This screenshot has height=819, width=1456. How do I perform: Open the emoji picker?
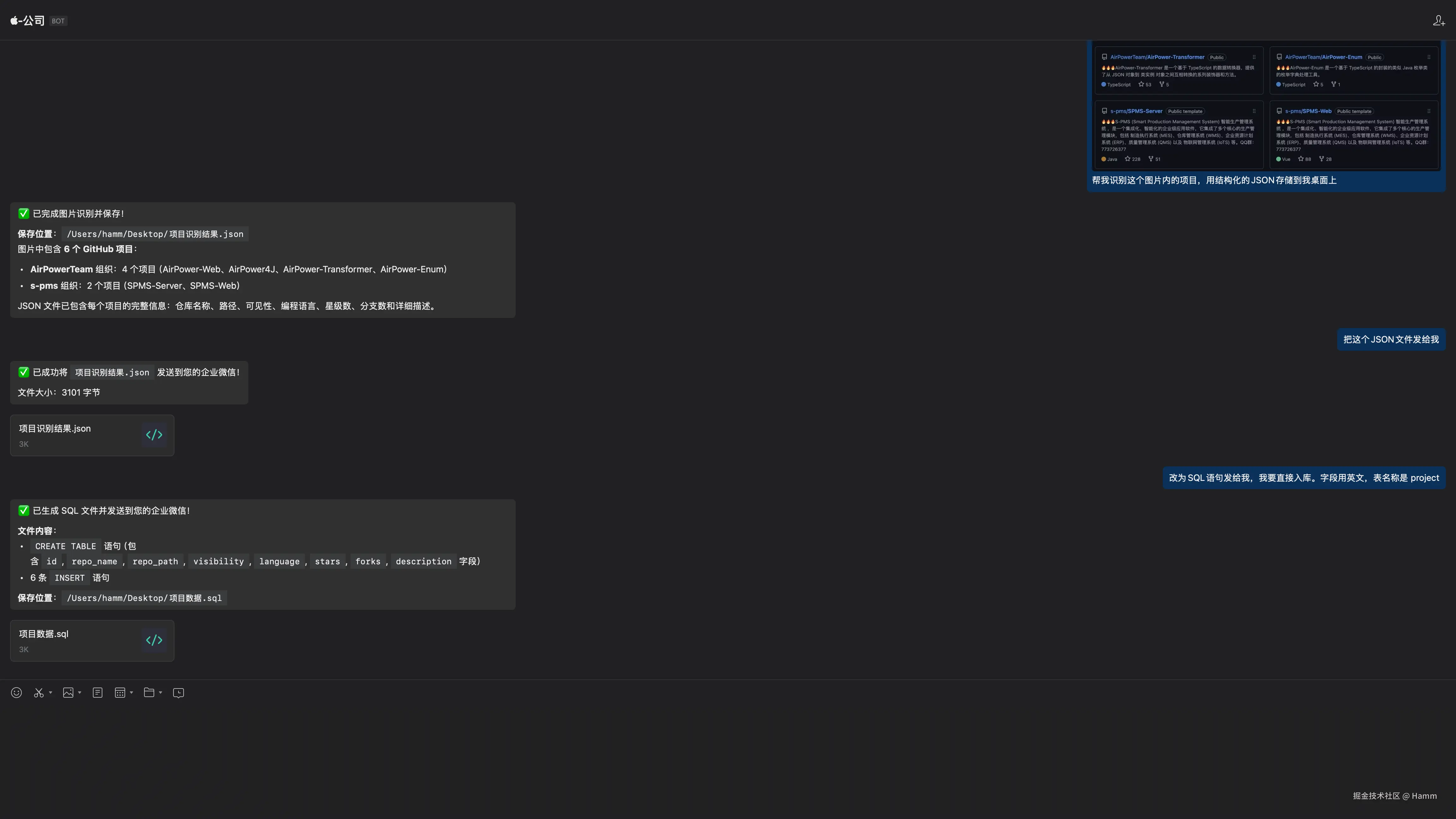[16, 692]
